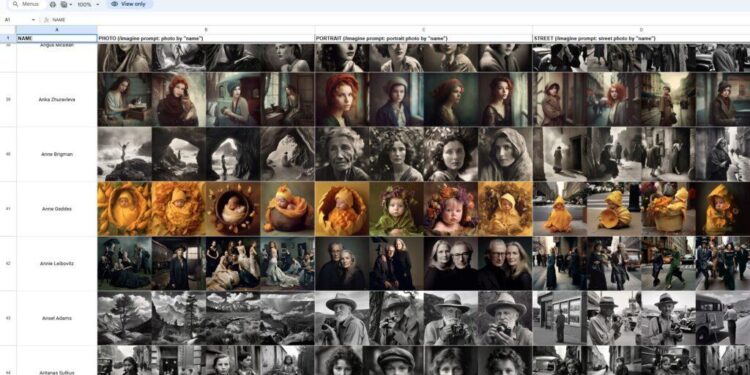Screen dimensions: 750x375
Task: Select row 39 header
Action: click(8, 99)
